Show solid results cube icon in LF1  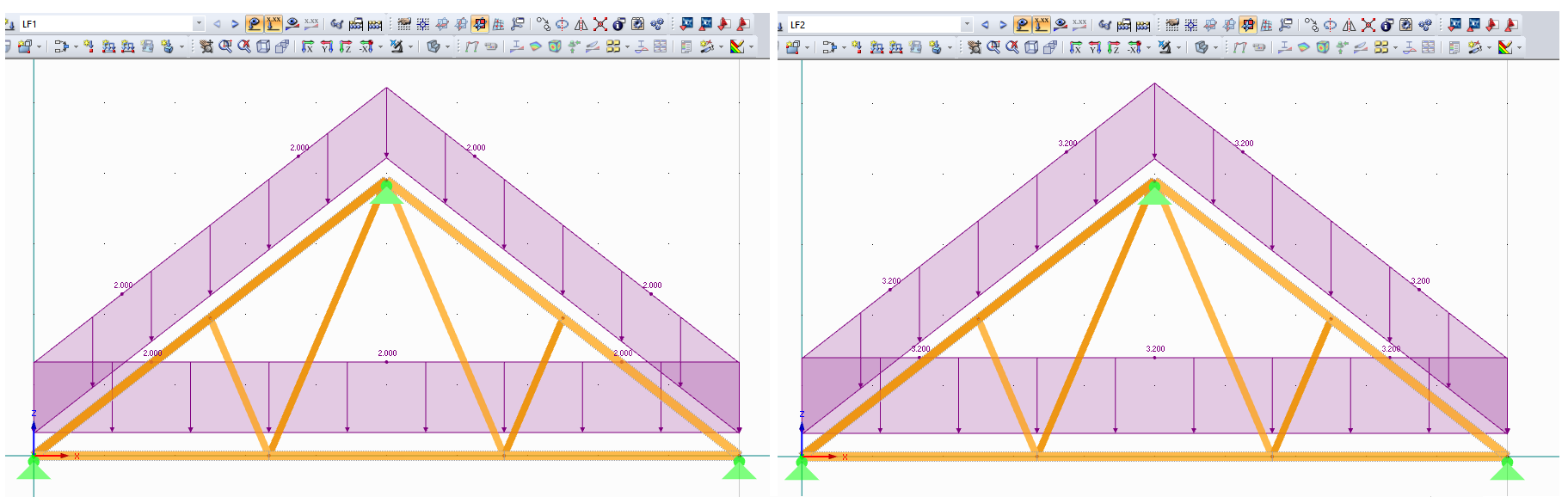point(554,46)
